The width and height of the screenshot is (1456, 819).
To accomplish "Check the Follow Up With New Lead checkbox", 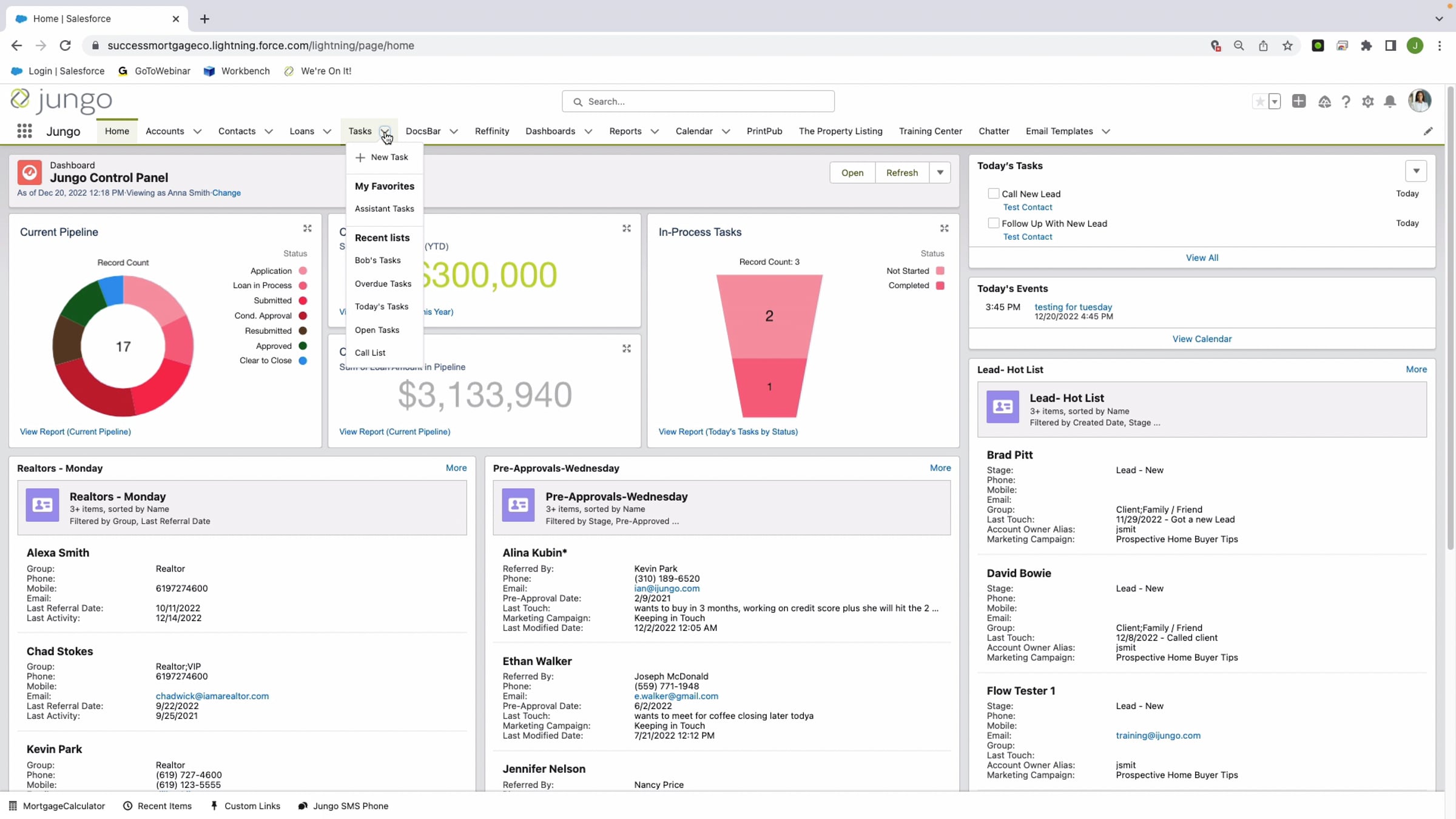I will pyautogui.click(x=993, y=223).
